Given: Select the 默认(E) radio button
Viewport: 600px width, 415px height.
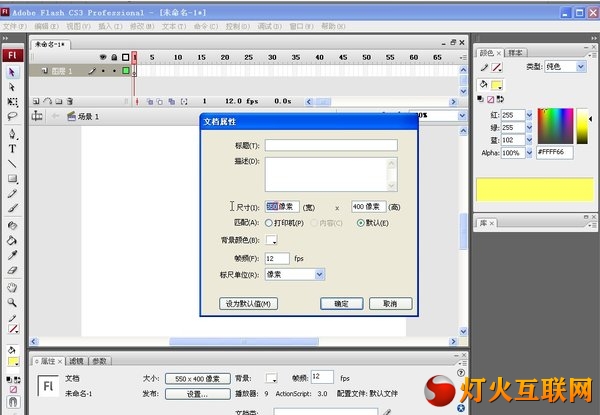Looking at the screenshot, I should [x=360, y=223].
